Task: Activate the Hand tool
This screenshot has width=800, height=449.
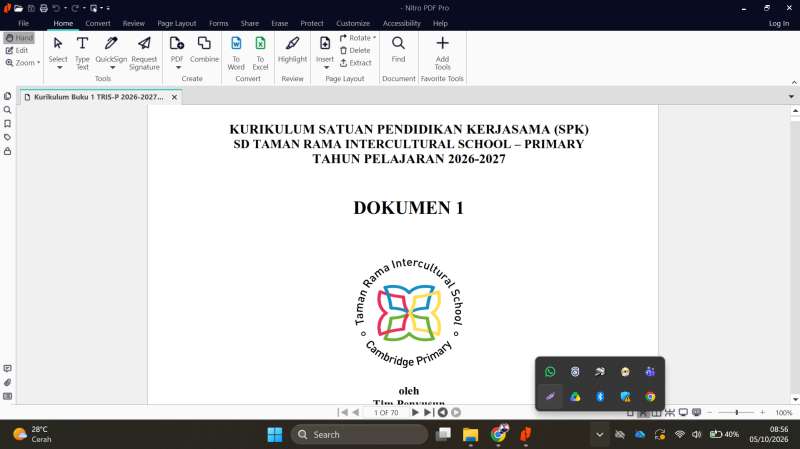Action: (x=19, y=38)
